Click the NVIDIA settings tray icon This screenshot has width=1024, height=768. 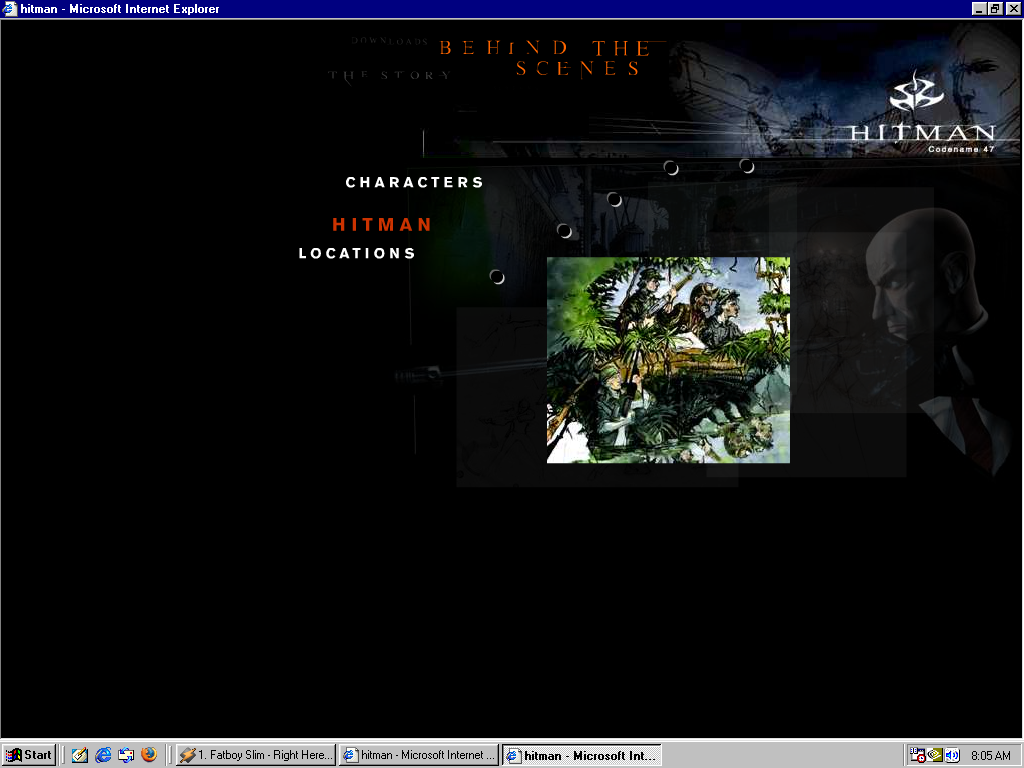(935, 755)
